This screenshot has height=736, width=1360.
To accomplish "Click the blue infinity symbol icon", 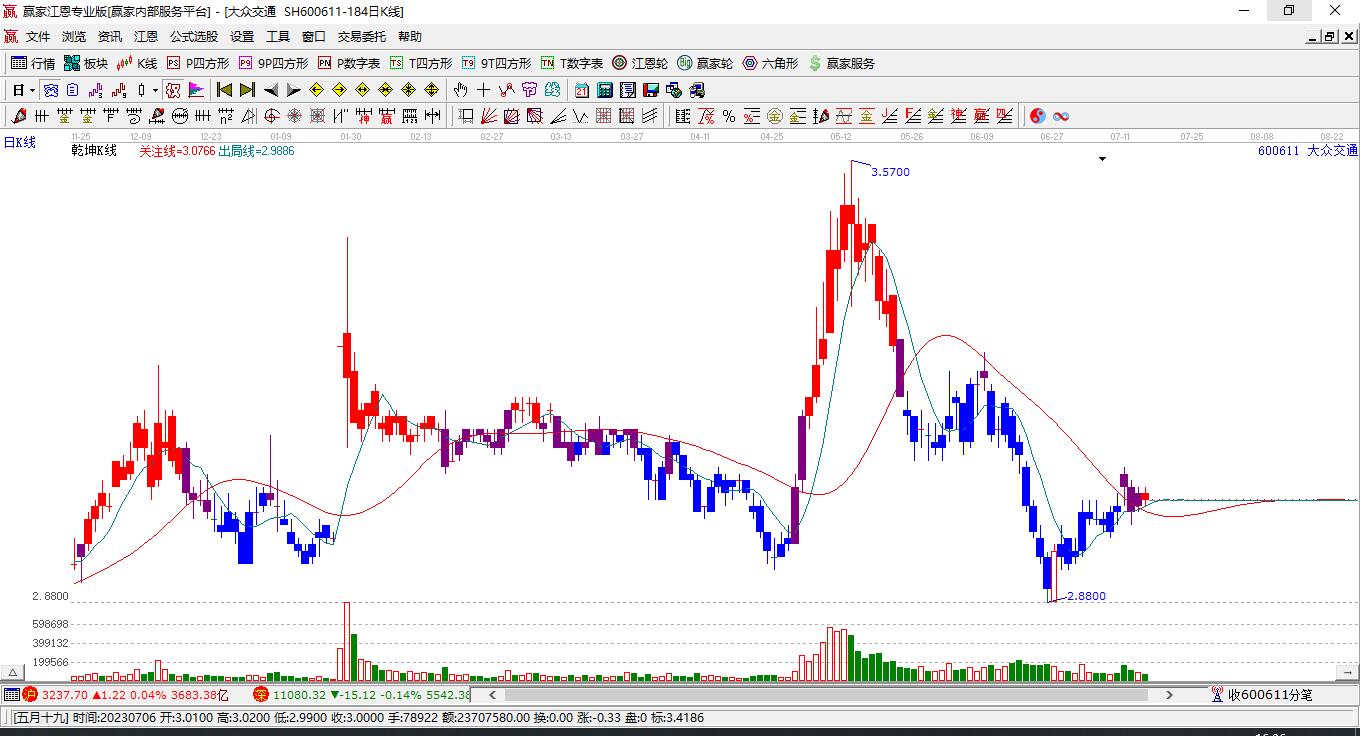I will pos(1060,116).
